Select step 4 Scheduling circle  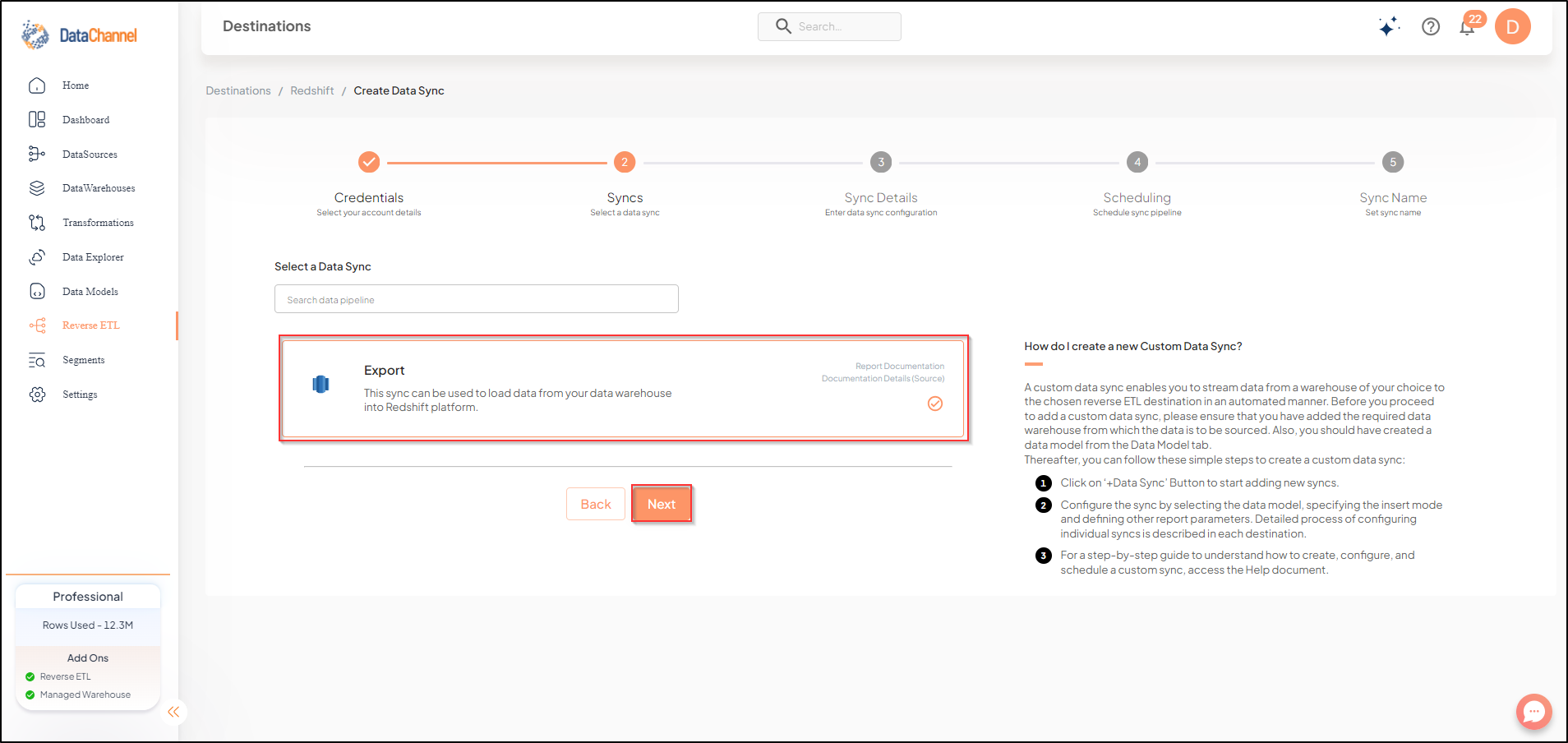[x=1137, y=162]
